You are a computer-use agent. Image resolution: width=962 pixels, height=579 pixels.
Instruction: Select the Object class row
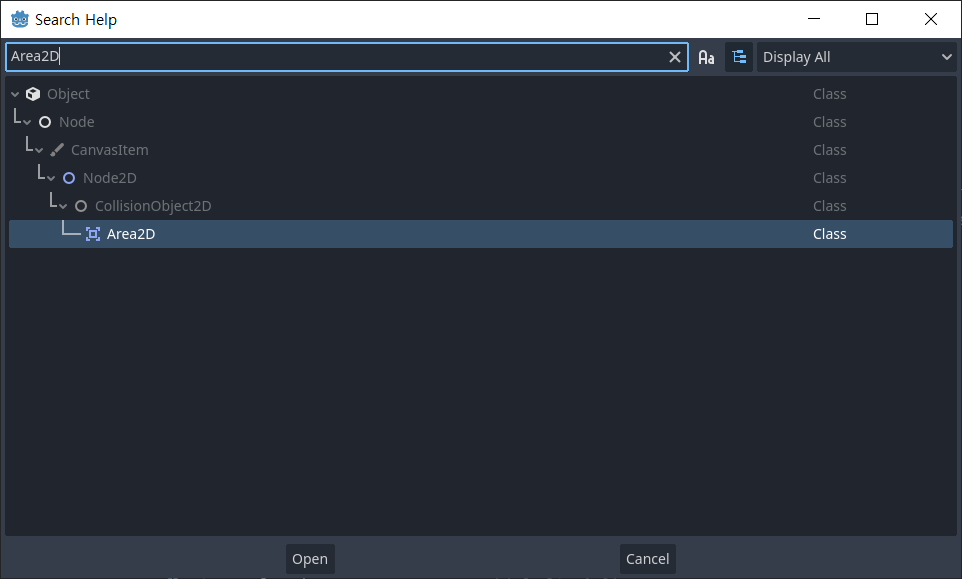click(481, 94)
